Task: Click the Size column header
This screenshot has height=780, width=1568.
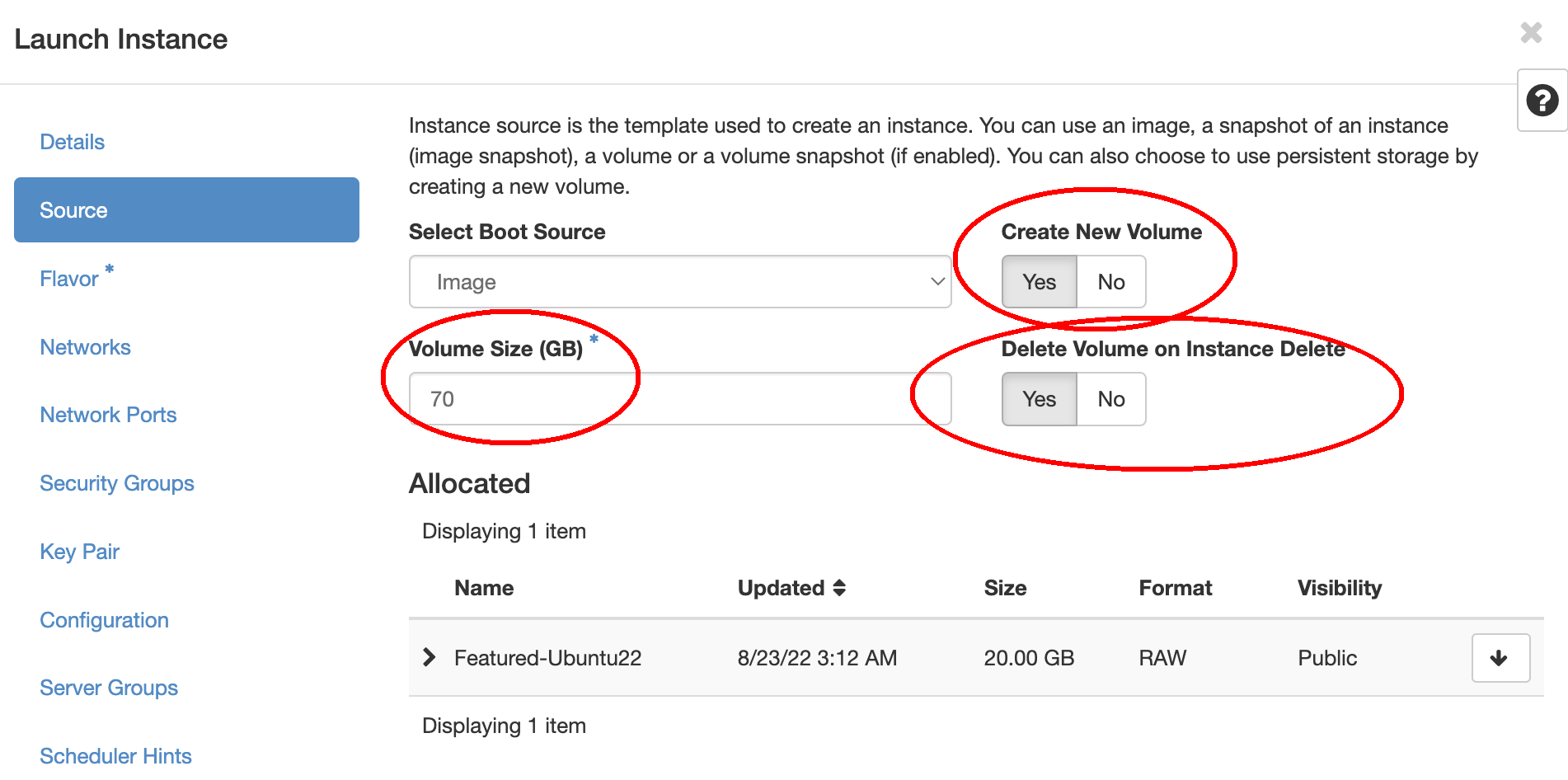Action: pos(1005,588)
